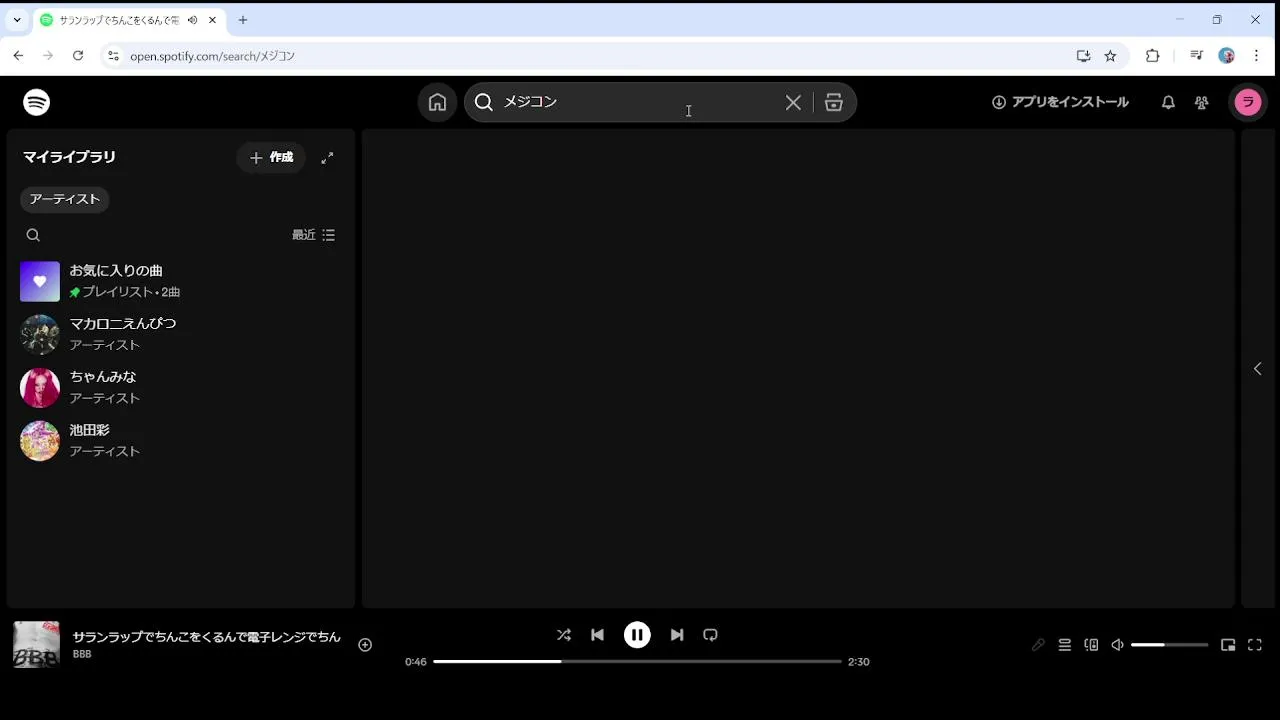Click the install app icon in address bar

pyautogui.click(x=1083, y=56)
